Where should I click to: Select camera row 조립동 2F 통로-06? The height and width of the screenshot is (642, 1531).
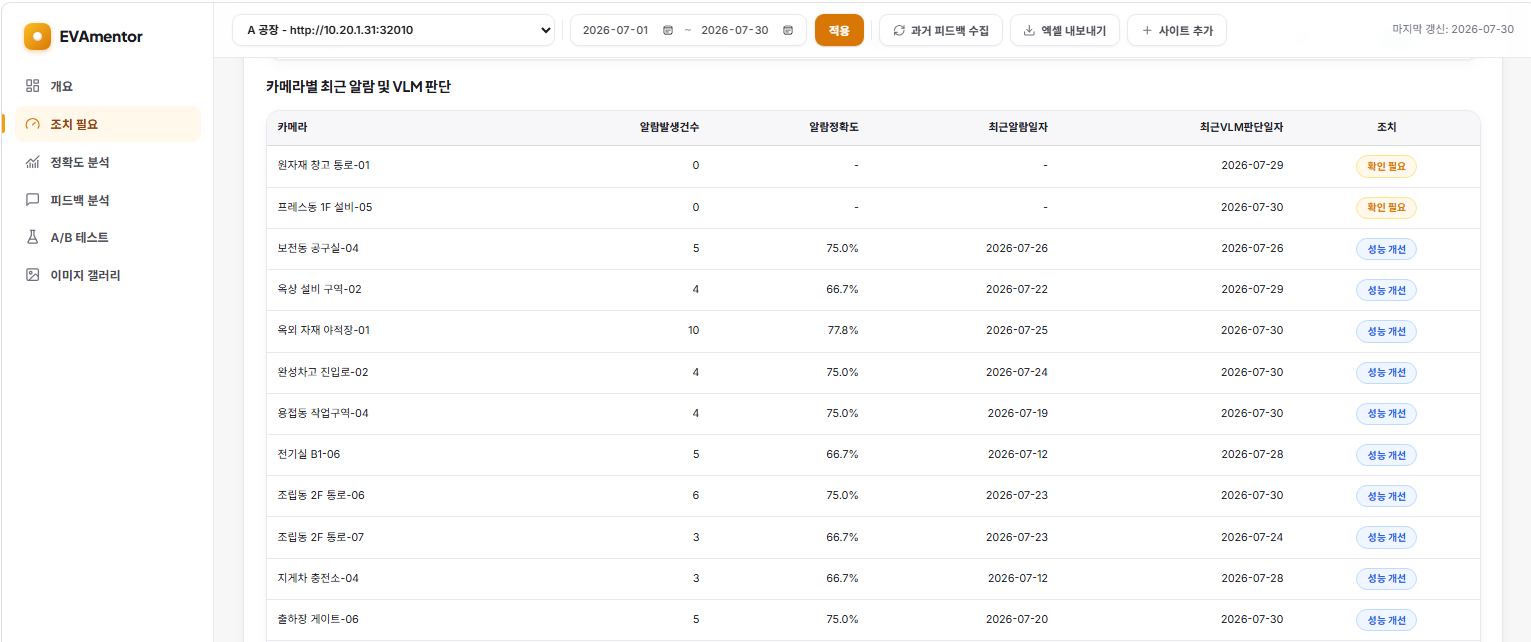873,496
